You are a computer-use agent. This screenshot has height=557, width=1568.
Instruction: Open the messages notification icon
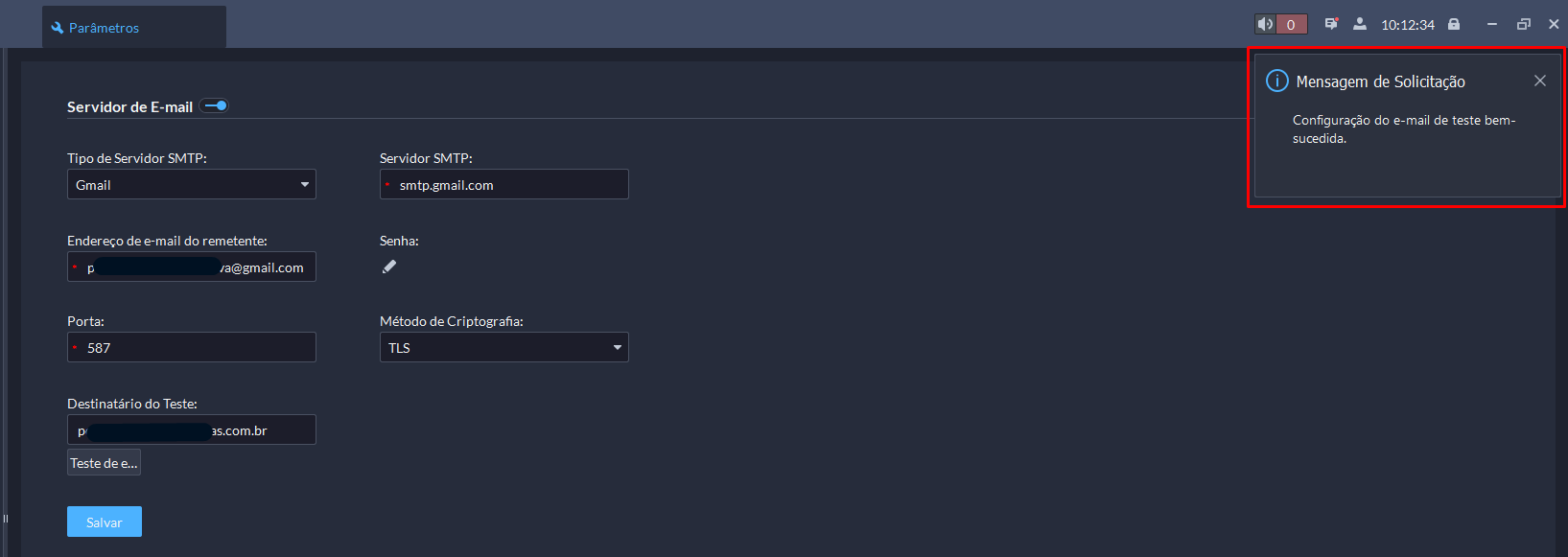point(1331,24)
